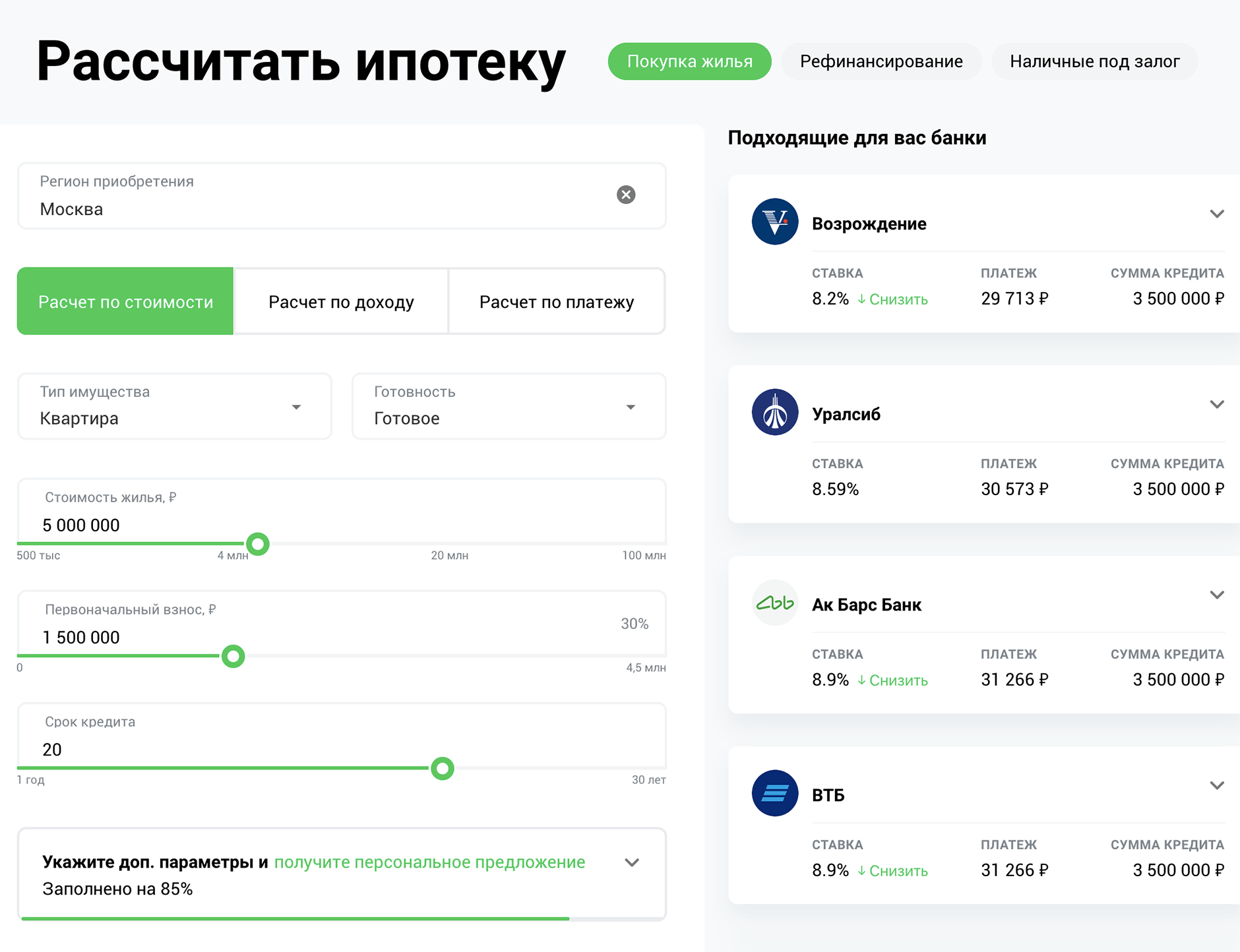Screen dimensions: 1240x952
Task: Click the Уралсиб bank logo
Action: [775, 412]
